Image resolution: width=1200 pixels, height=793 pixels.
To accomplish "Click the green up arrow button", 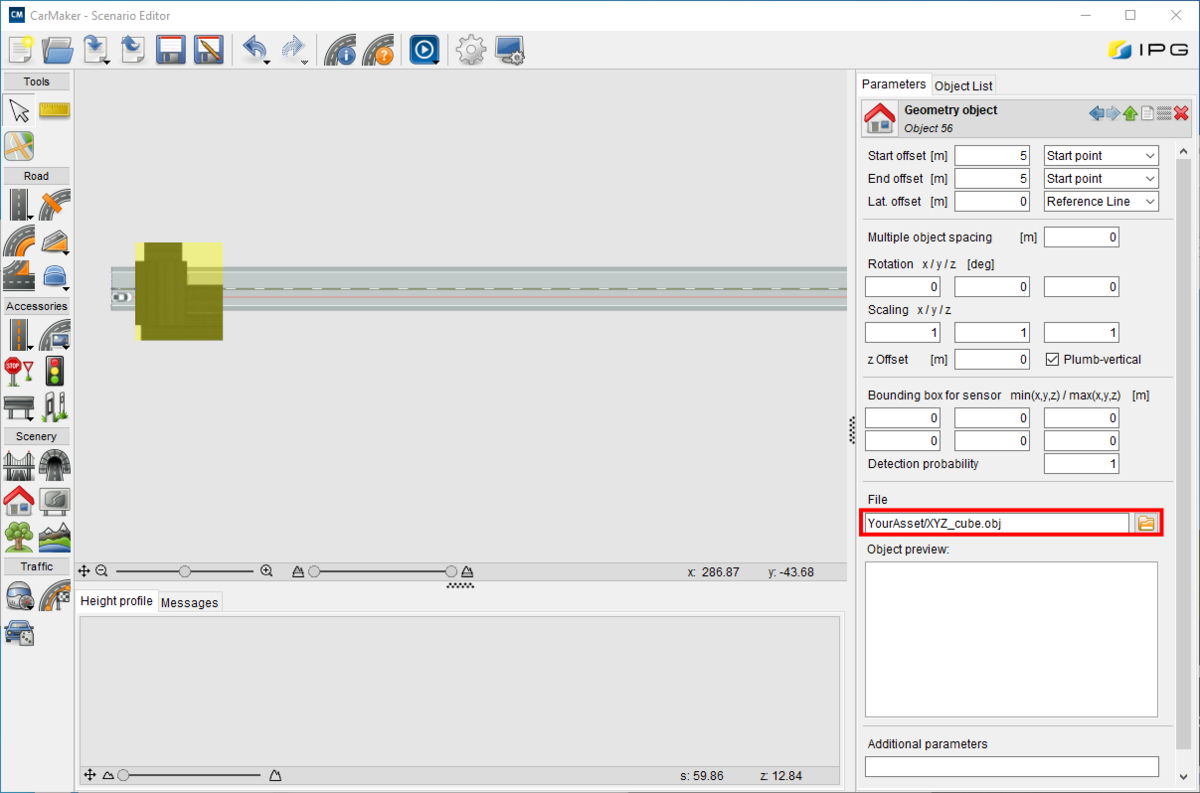I will point(1130,113).
